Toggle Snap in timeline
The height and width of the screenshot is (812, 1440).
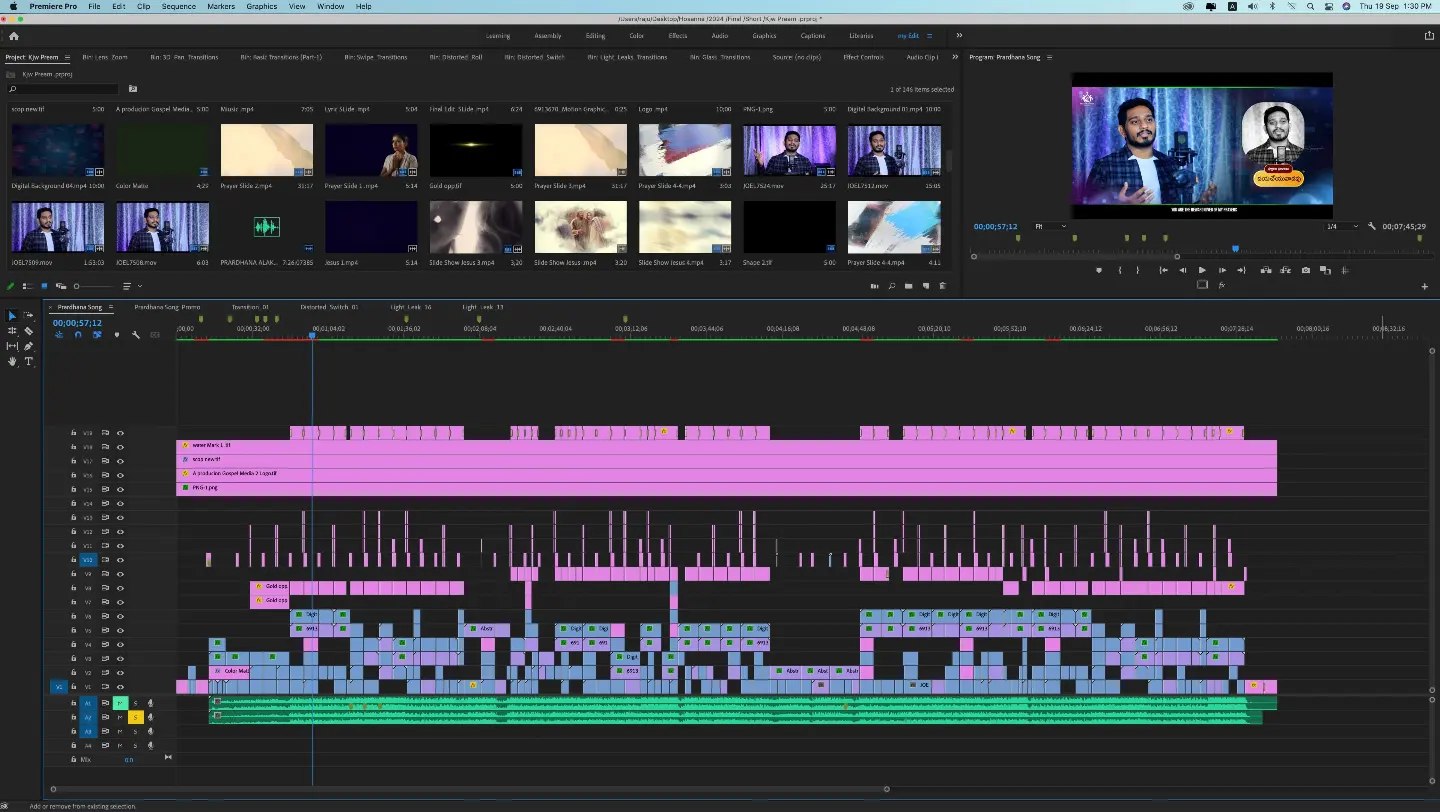point(78,334)
